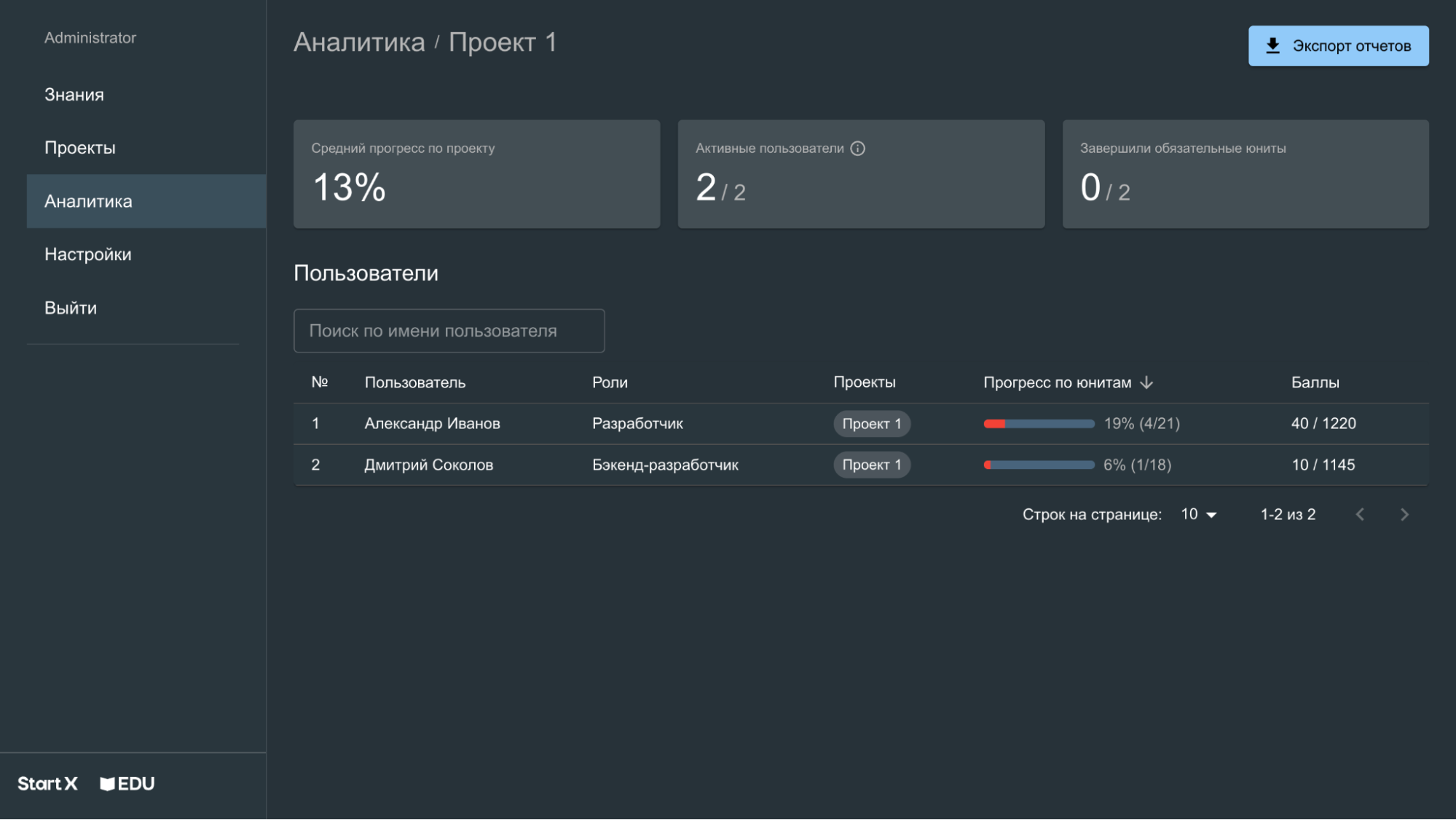Click Проект 1 chip in Дмитрий Соколов row
Screen dimensions: 1456x820
(x=871, y=465)
